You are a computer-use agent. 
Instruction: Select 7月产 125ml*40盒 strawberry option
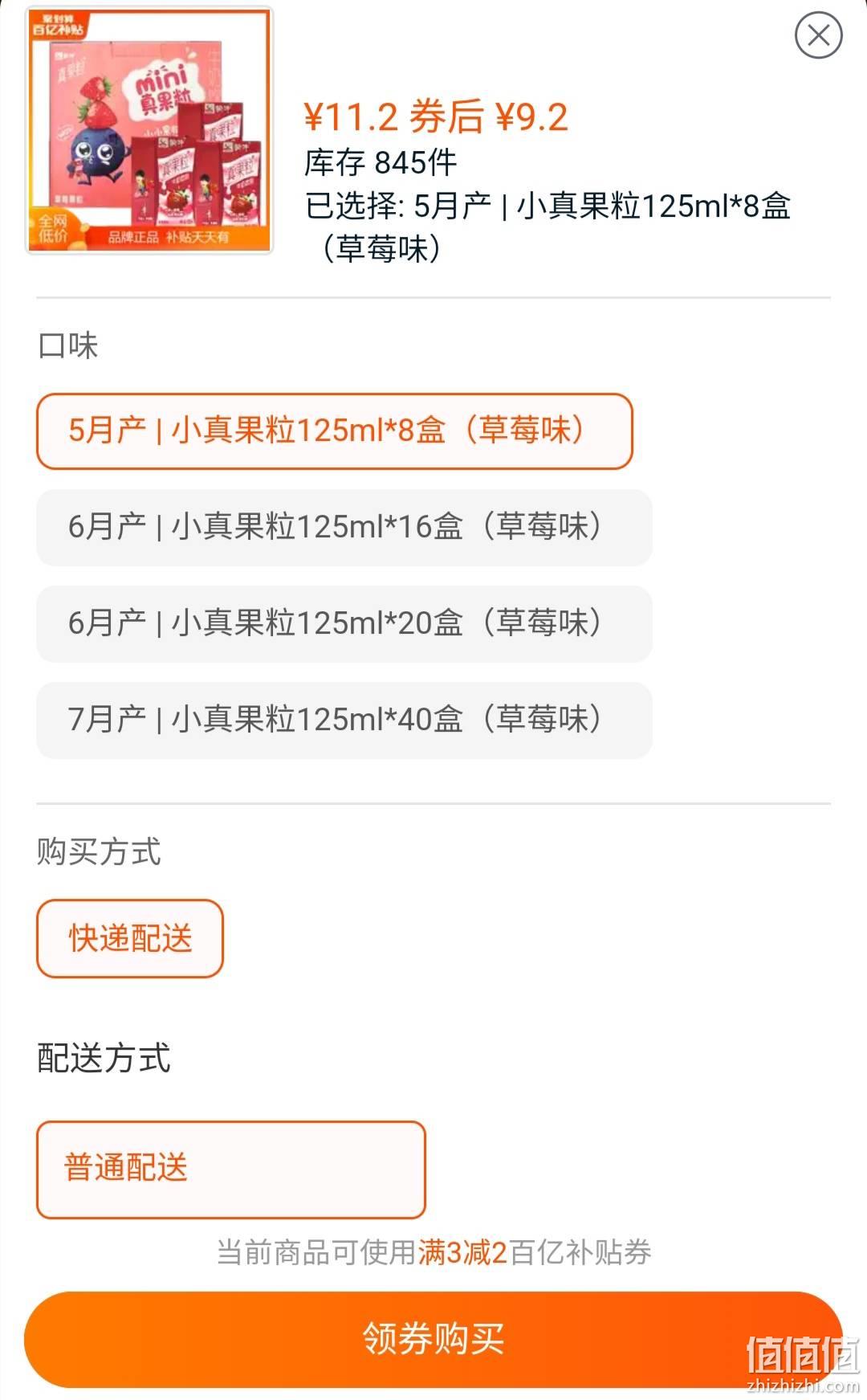[344, 720]
